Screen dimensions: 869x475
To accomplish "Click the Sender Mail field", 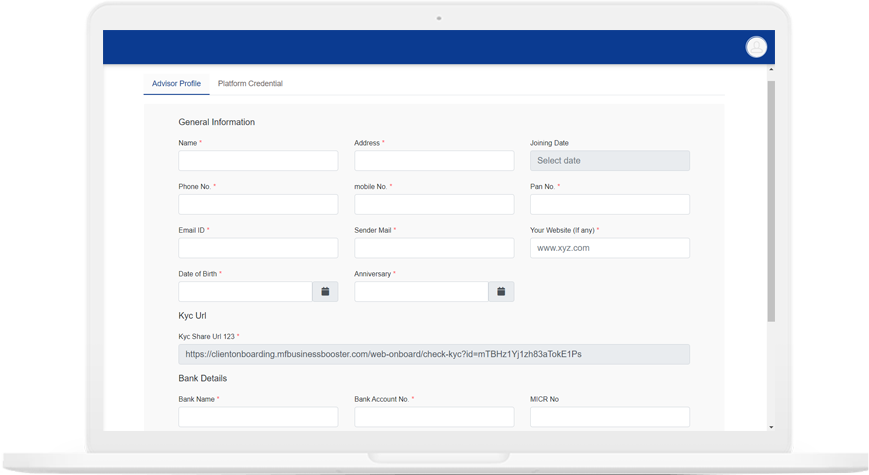I will point(434,248).
